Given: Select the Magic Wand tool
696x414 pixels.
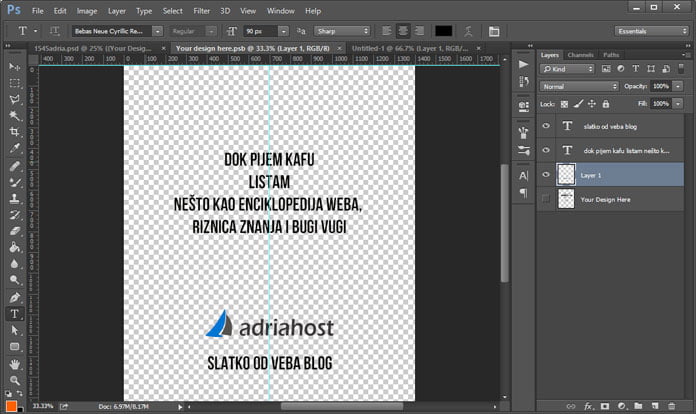Looking at the screenshot, I should click(x=14, y=116).
